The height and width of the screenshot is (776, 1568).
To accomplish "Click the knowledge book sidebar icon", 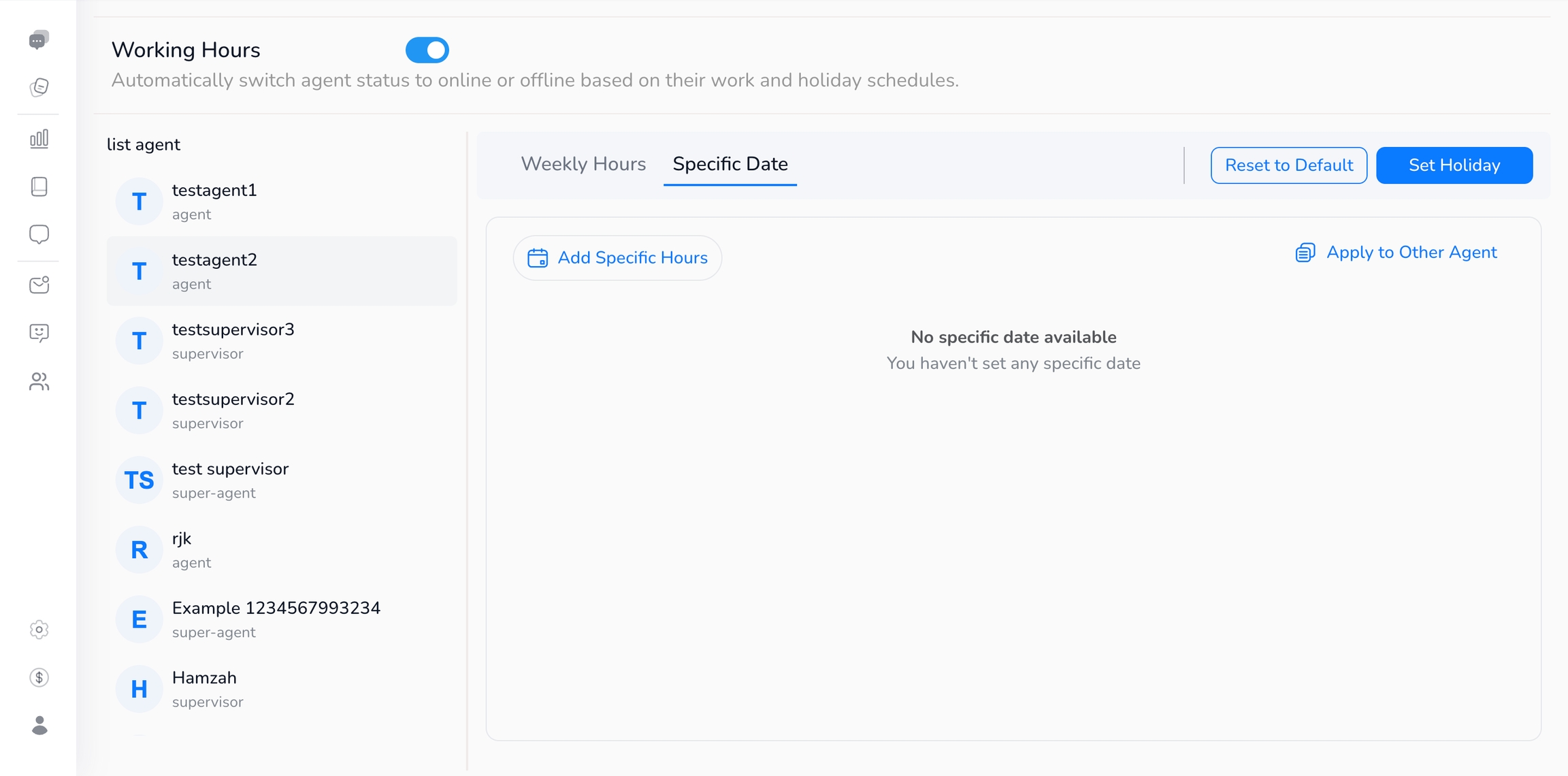I will pyautogui.click(x=39, y=187).
